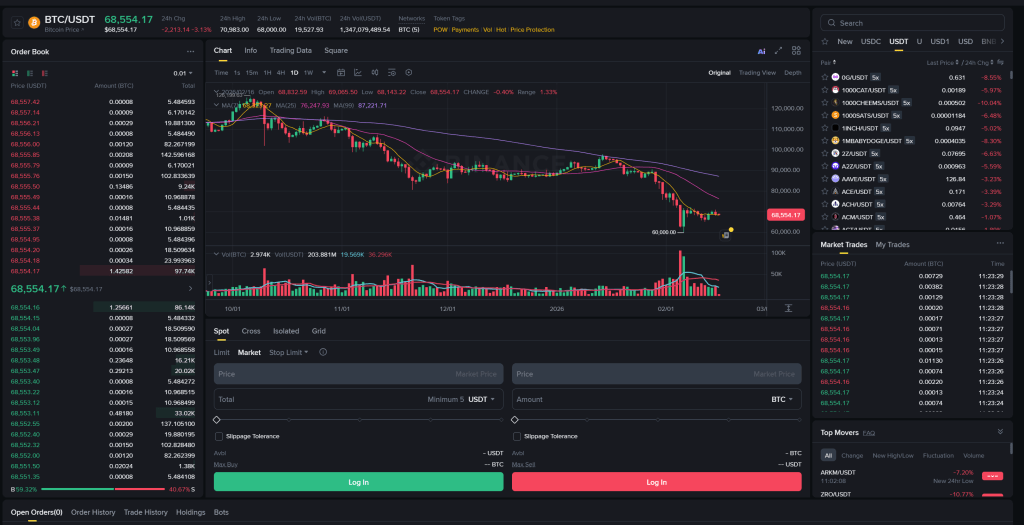This screenshot has width=1024, height=525.
Task: Open chart grid layout icon
Action: [x=796, y=51]
